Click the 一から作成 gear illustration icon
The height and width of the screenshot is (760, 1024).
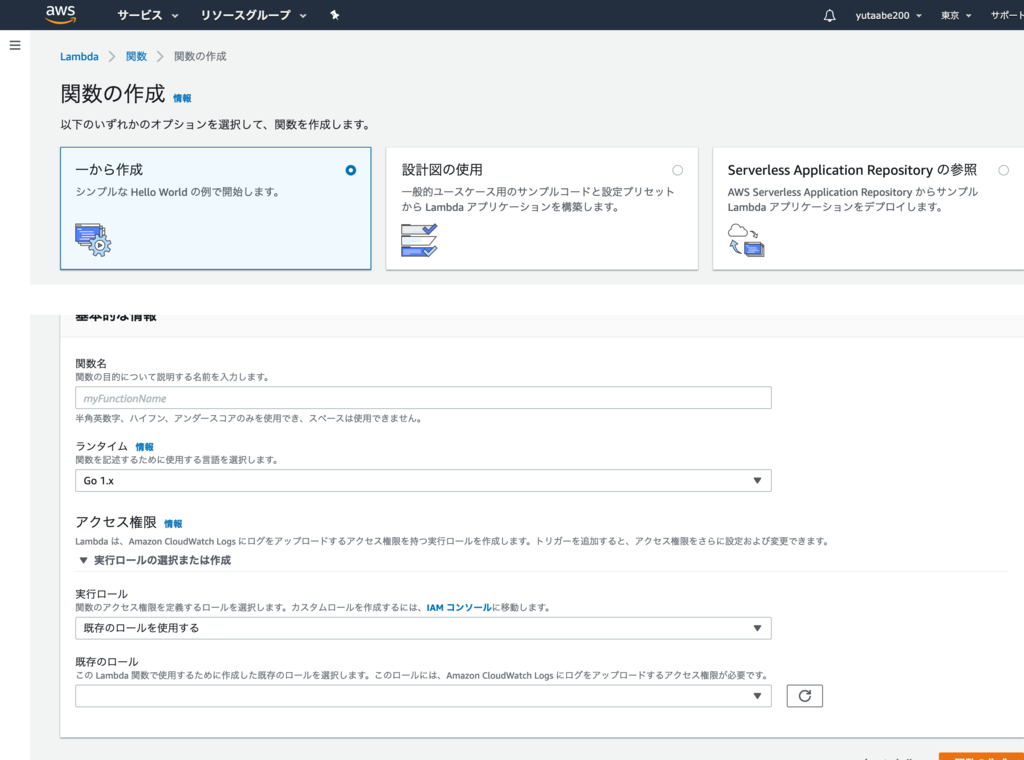click(x=93, y=239)
